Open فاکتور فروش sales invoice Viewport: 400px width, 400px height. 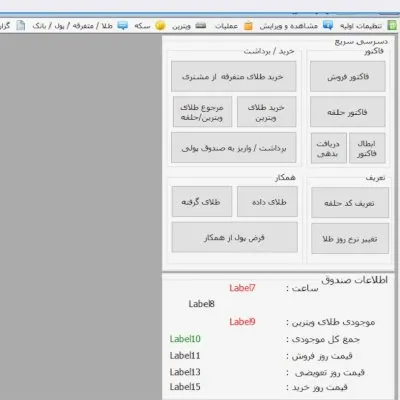pyautogui.click(x=348, y=76)
